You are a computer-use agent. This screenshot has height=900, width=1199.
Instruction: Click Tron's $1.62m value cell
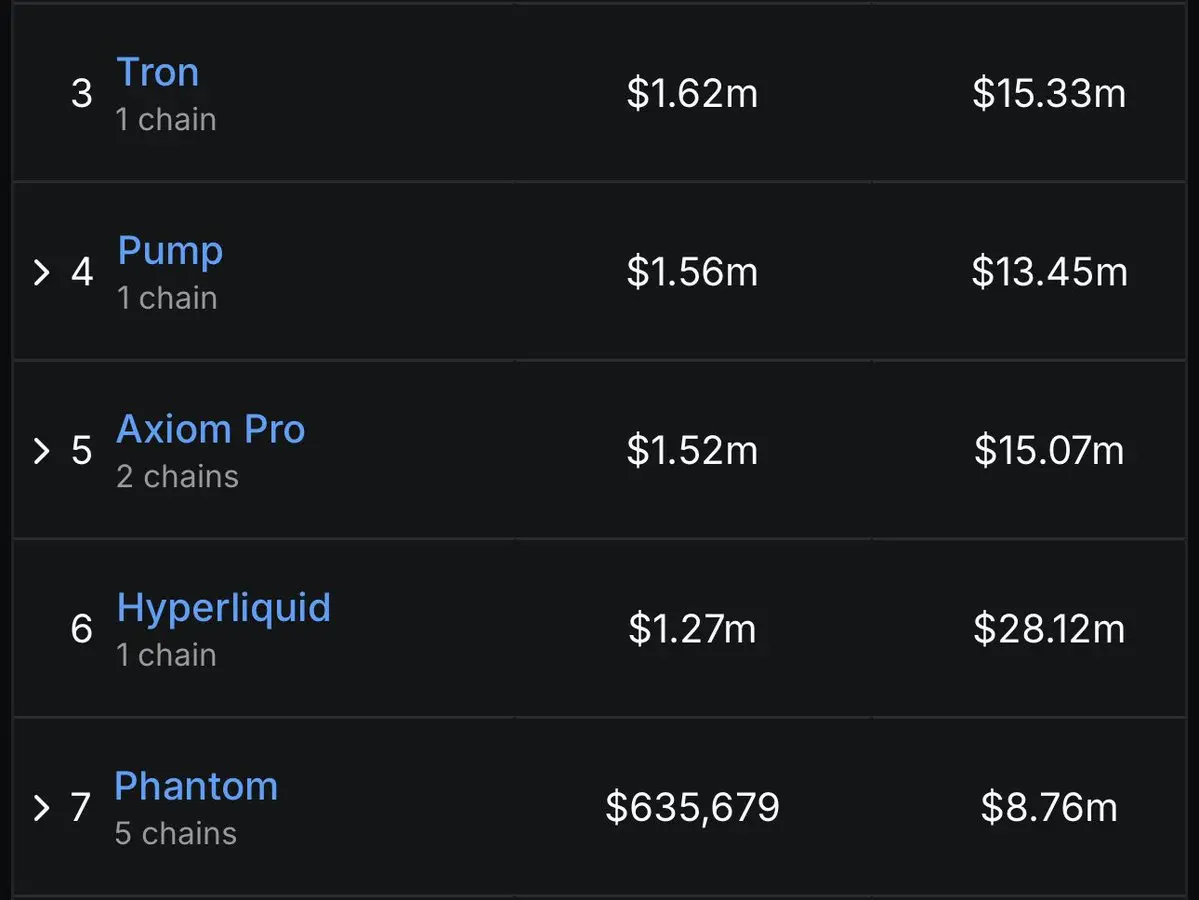pos(692,93)
